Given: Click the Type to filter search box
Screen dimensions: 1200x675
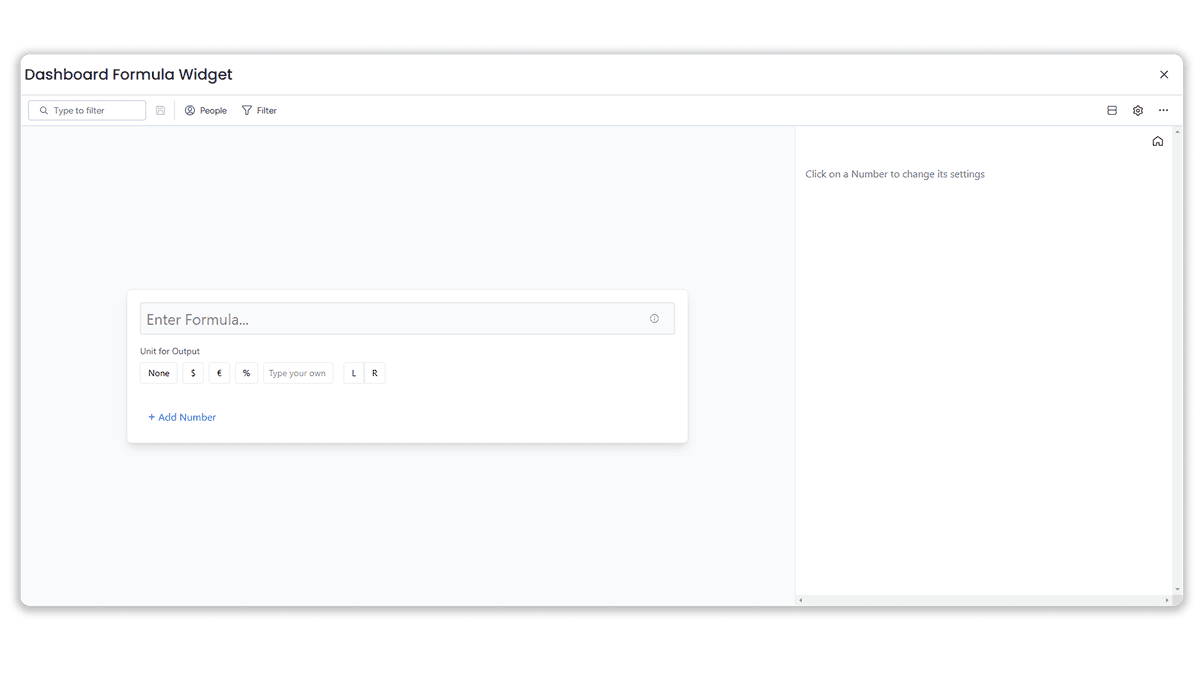Looking at the screenshot, I should [86, 110].
